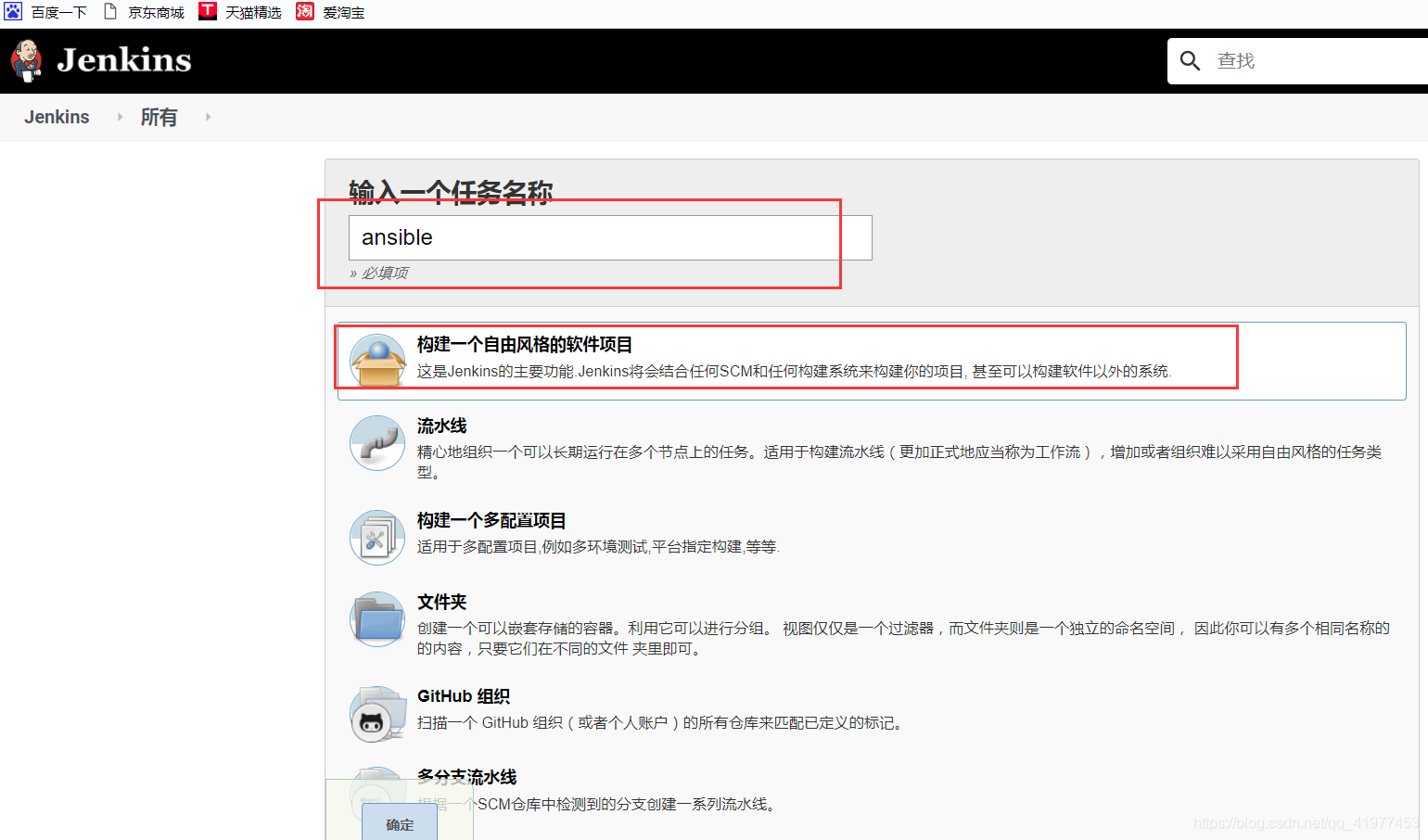Click the Jenkins butler logo icon

point(26,60)
